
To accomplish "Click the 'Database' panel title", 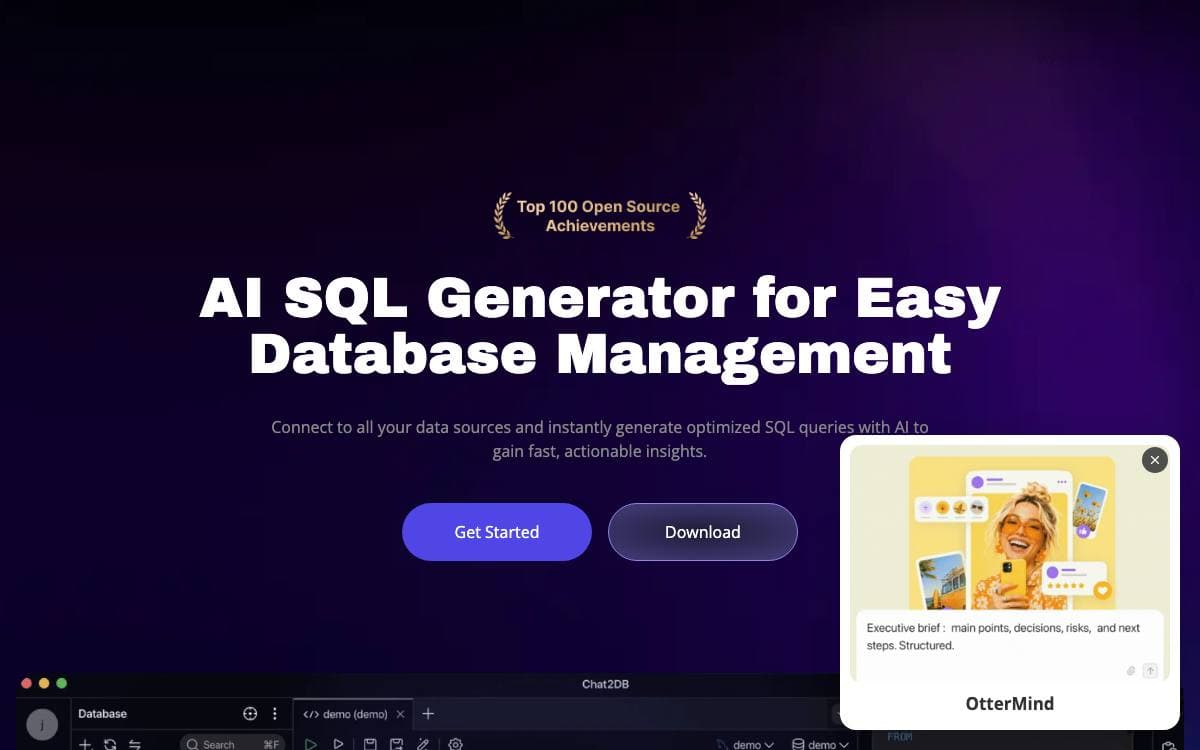I will (x=102, y=714).
